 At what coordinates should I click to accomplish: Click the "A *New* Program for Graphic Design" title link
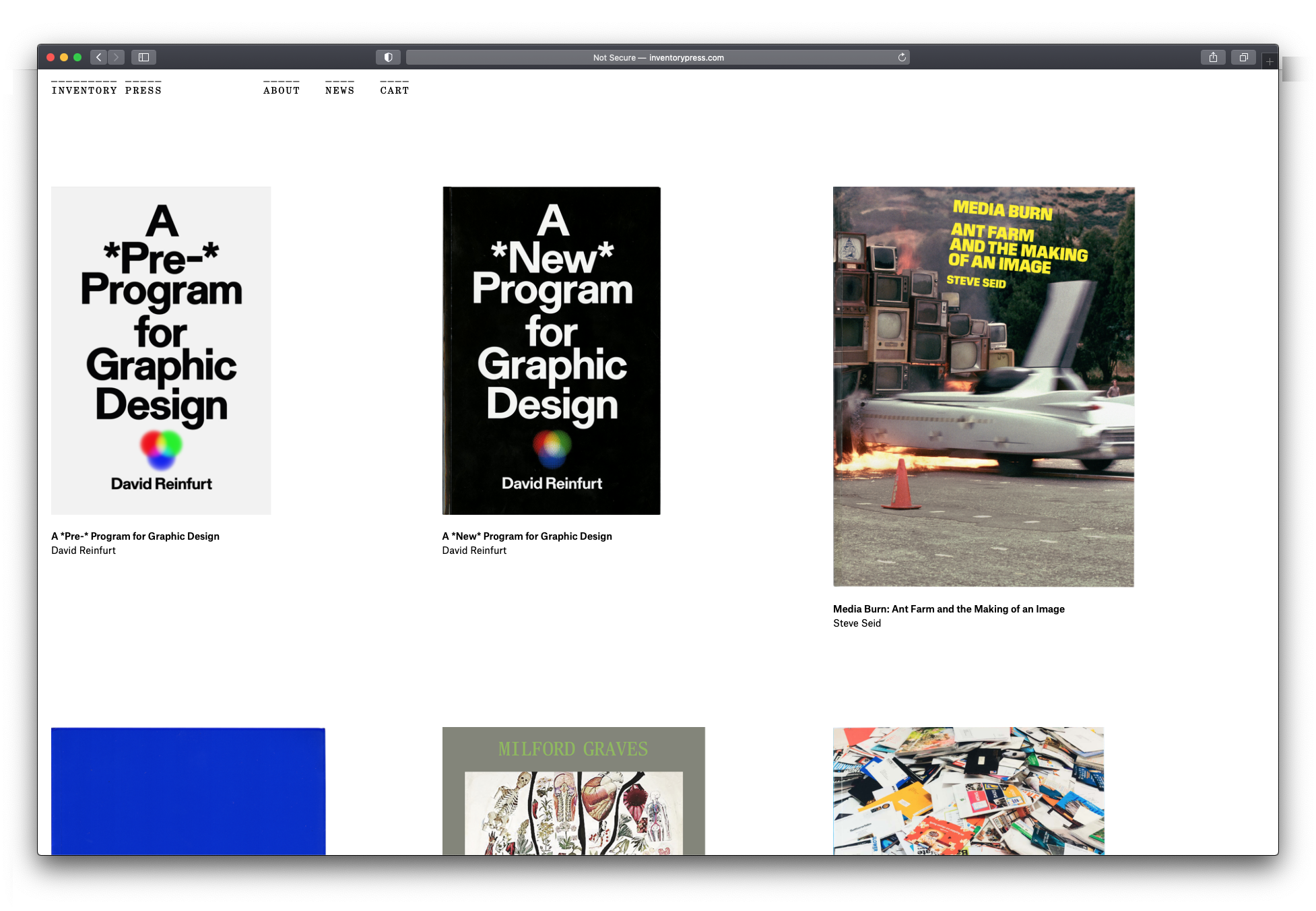pos(527,536)
